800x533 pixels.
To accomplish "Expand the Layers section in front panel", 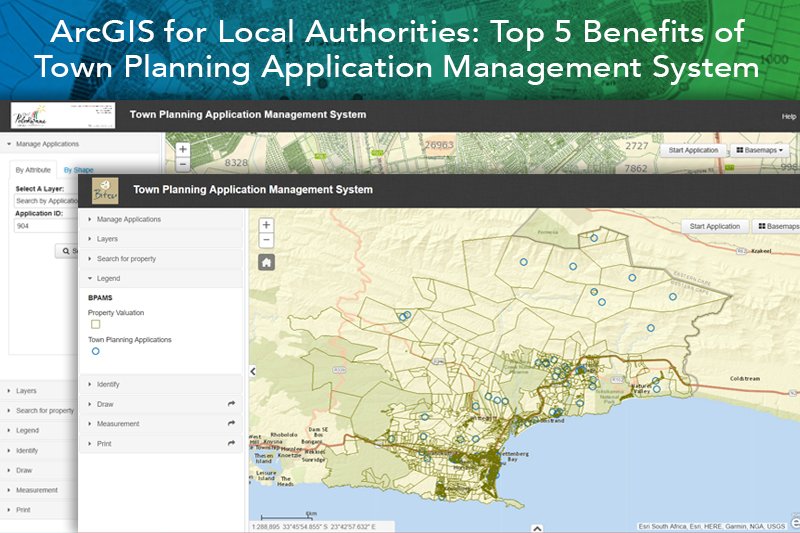I will pyautogui.click(x=161, y=239).
